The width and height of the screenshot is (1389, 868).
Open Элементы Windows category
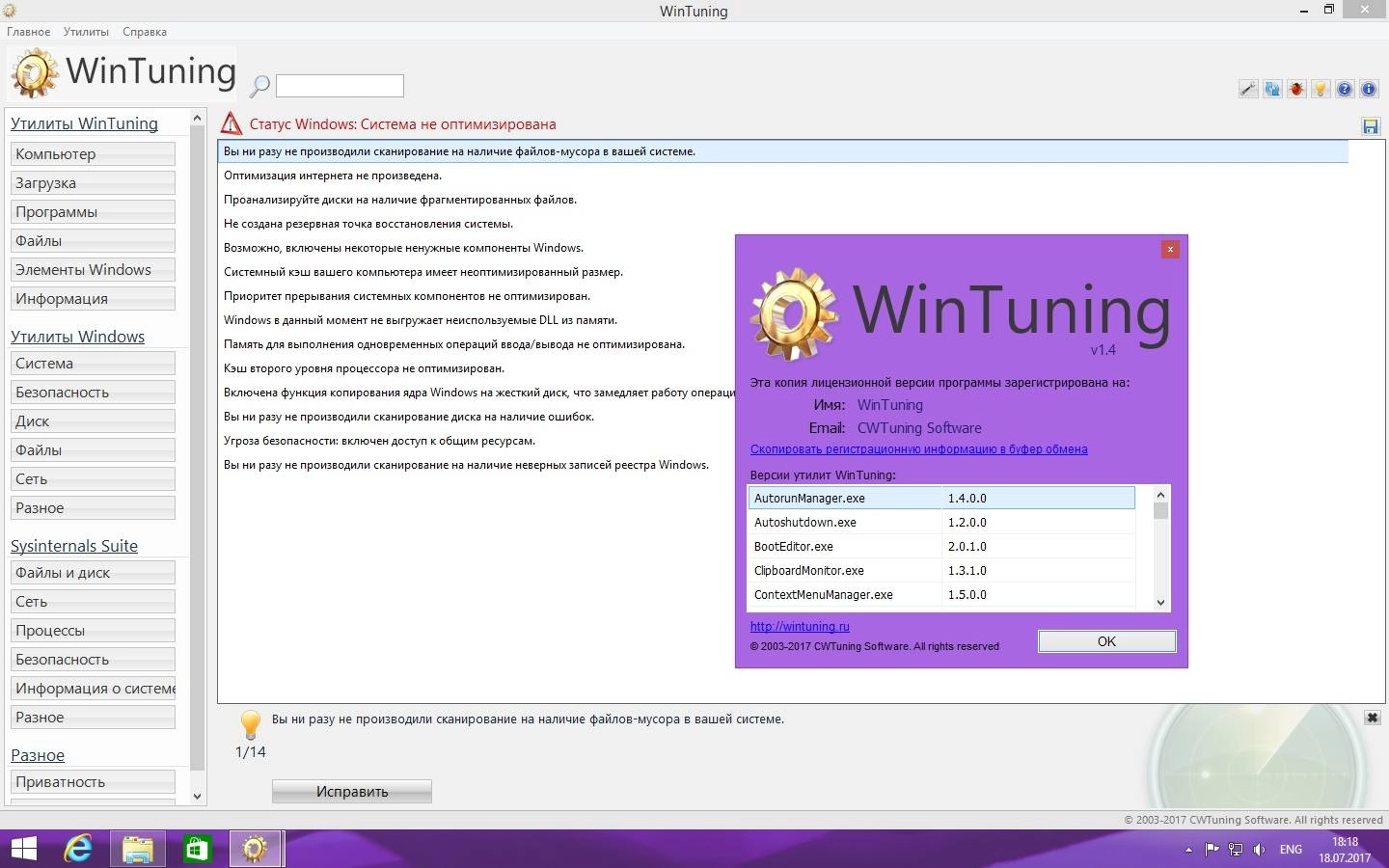tap(93, 269)
